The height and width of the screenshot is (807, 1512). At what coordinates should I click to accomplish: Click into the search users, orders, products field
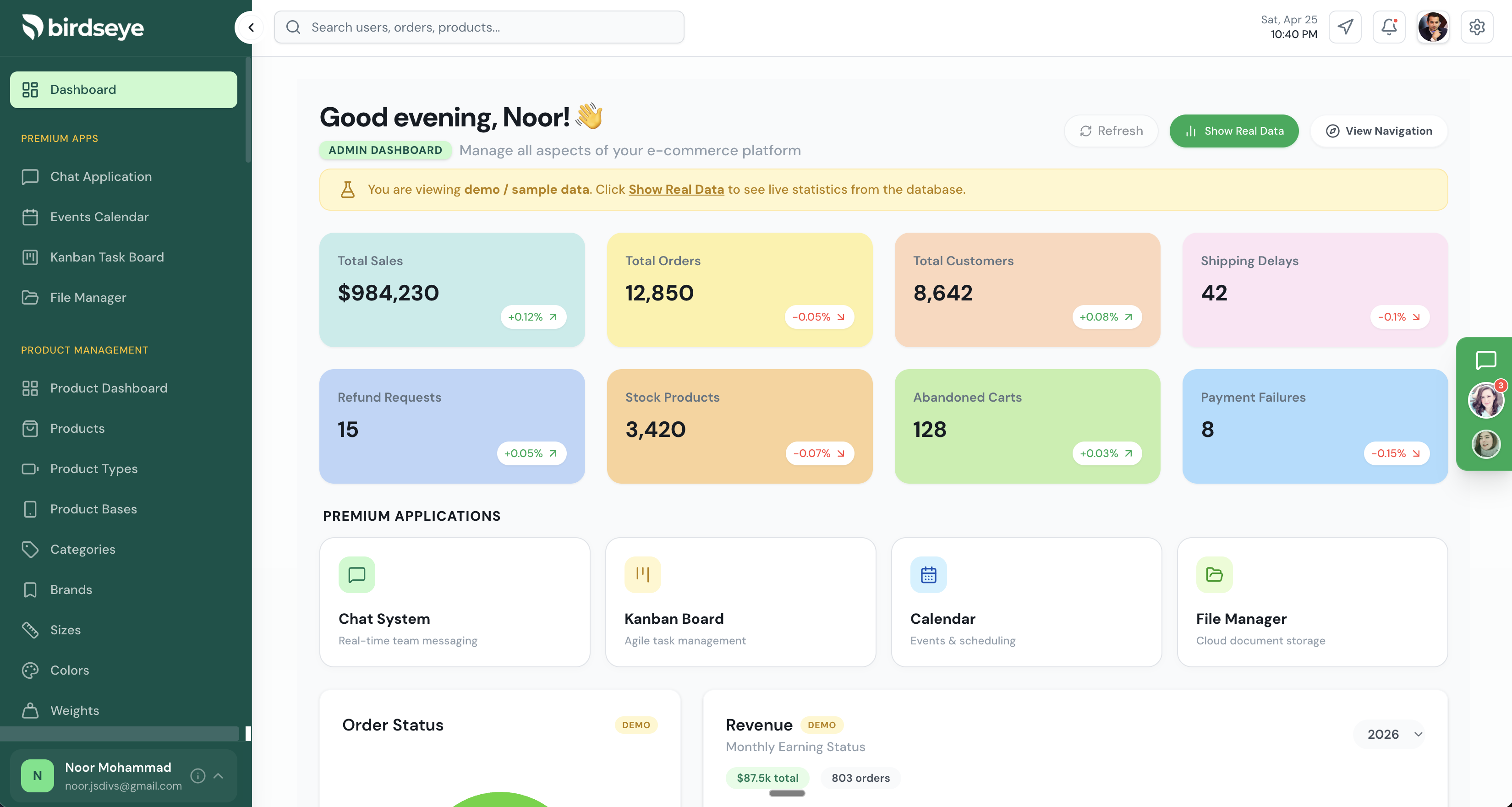479,27
